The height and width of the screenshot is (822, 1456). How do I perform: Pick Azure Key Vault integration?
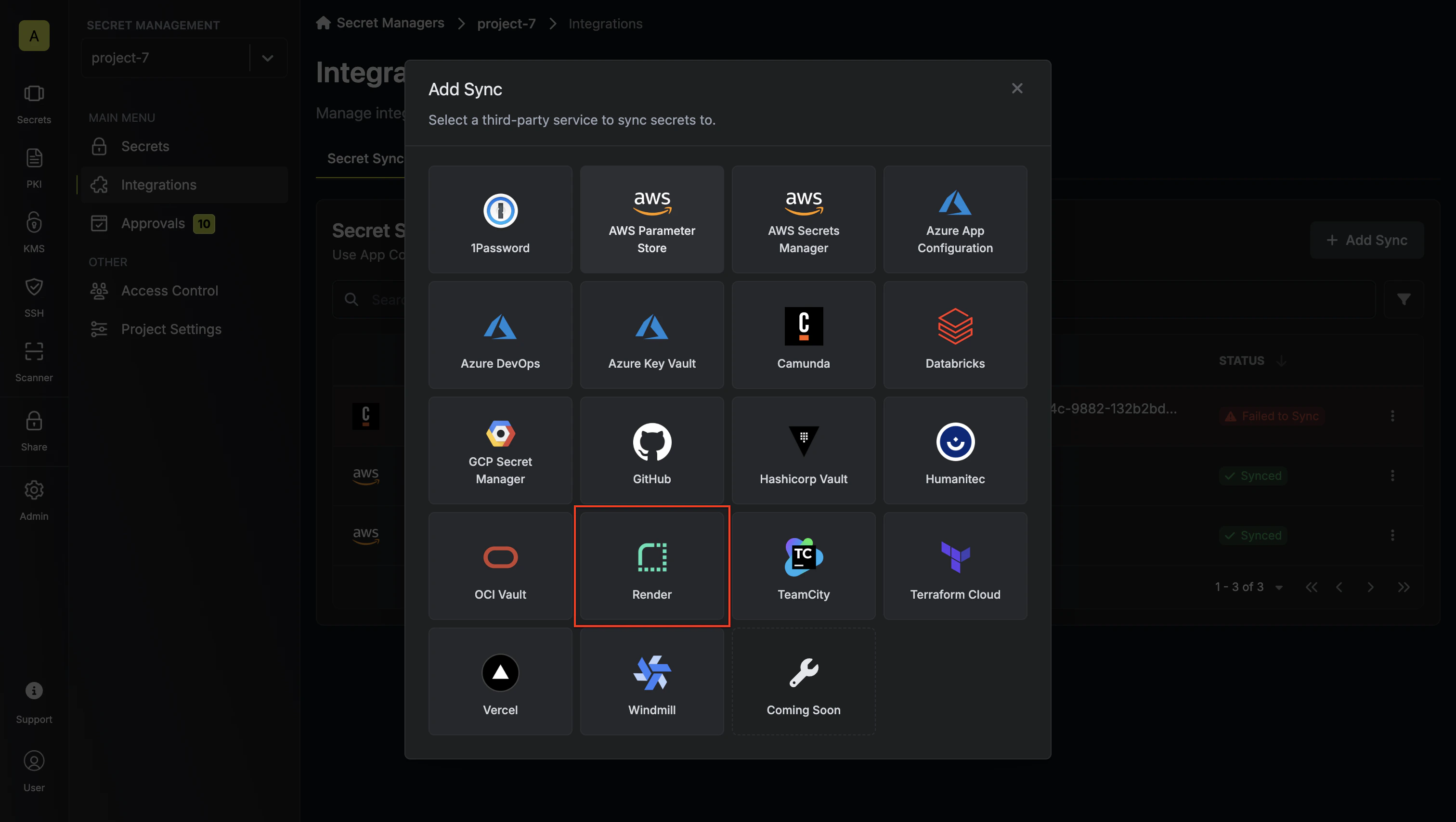click(652, 334)
